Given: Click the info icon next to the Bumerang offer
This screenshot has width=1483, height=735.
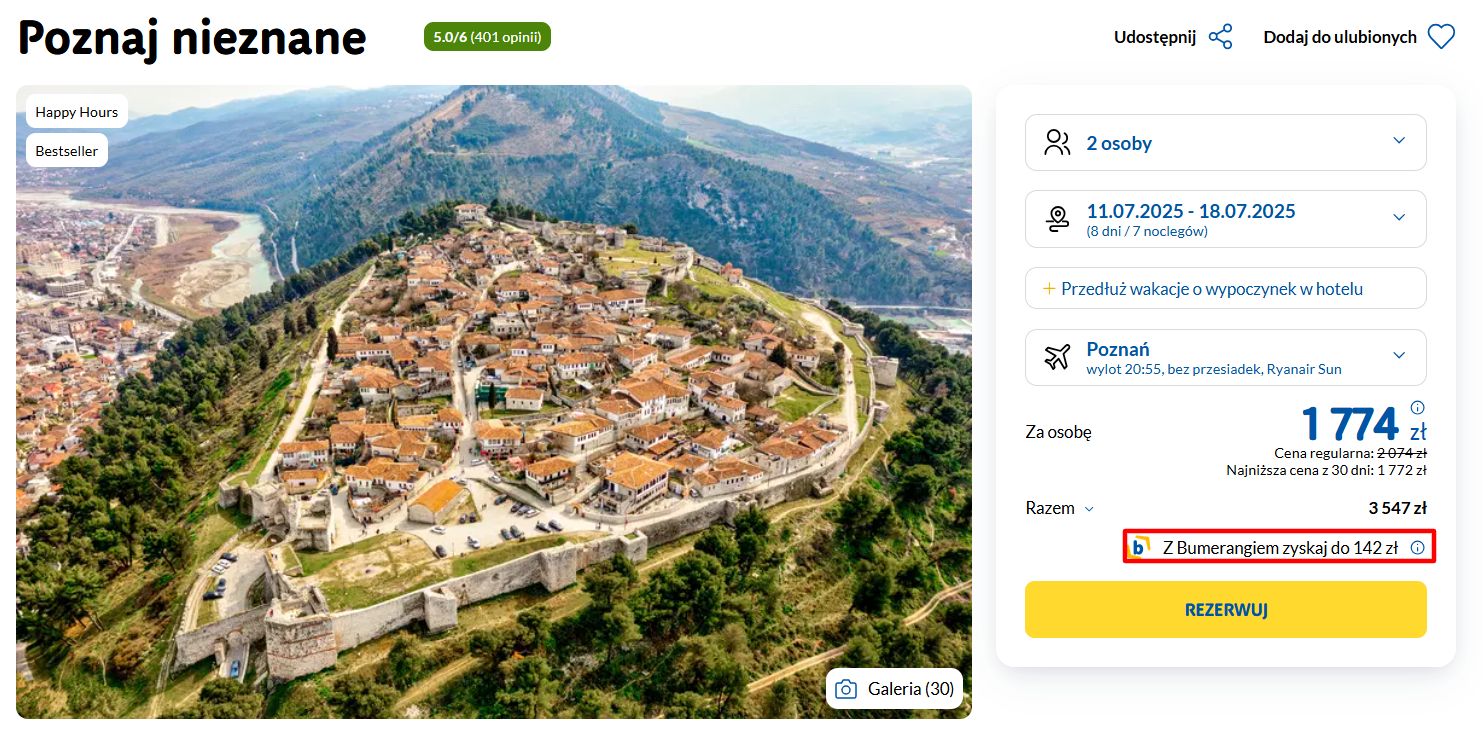Looking at the screenshot, I should click(1417, 547).
